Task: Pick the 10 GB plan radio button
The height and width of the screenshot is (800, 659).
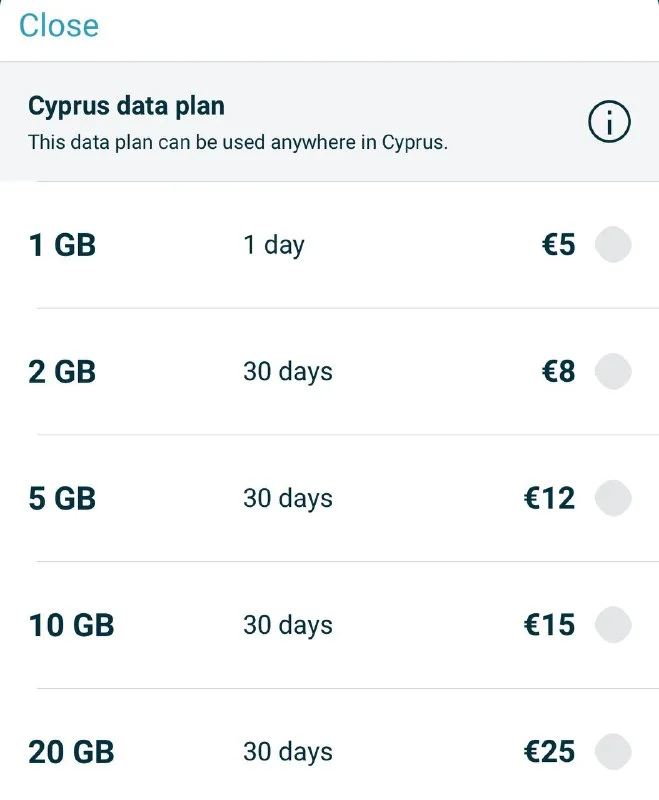Action: point(613,625)
